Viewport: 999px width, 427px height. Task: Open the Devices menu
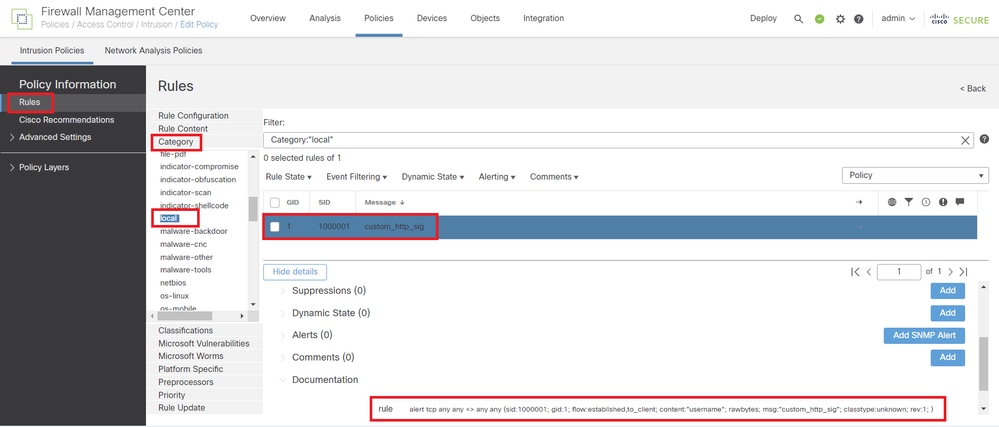tap(431, 18)
